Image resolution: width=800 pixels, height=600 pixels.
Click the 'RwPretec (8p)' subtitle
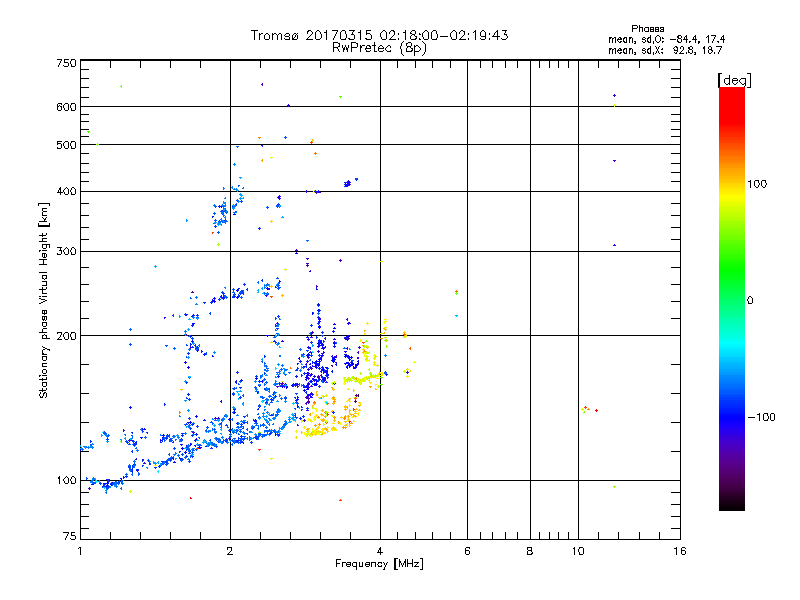[379, 48]
